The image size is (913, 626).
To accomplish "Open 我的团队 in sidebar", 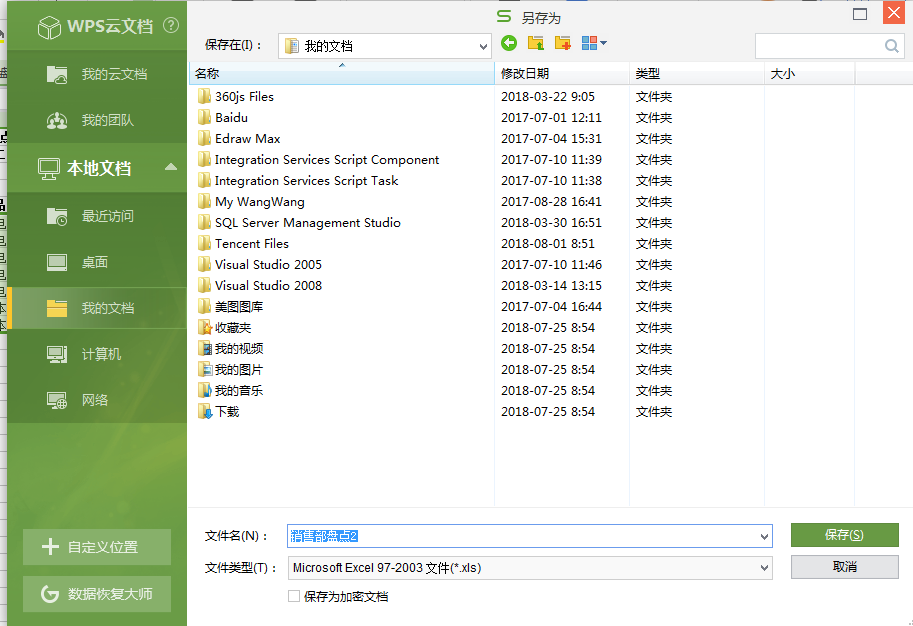I will tap(97, 121).
